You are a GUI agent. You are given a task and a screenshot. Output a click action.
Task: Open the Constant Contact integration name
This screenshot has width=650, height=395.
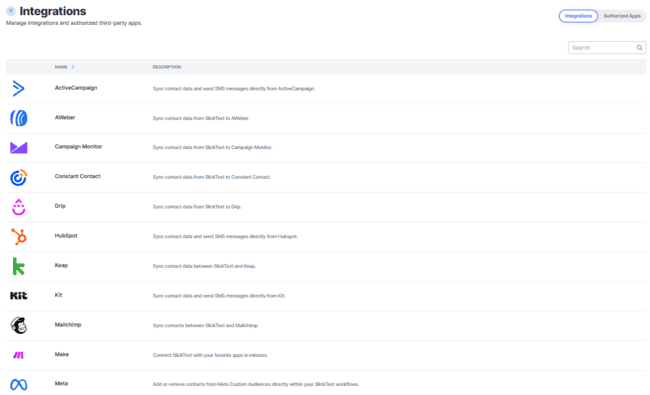[78, 176]
